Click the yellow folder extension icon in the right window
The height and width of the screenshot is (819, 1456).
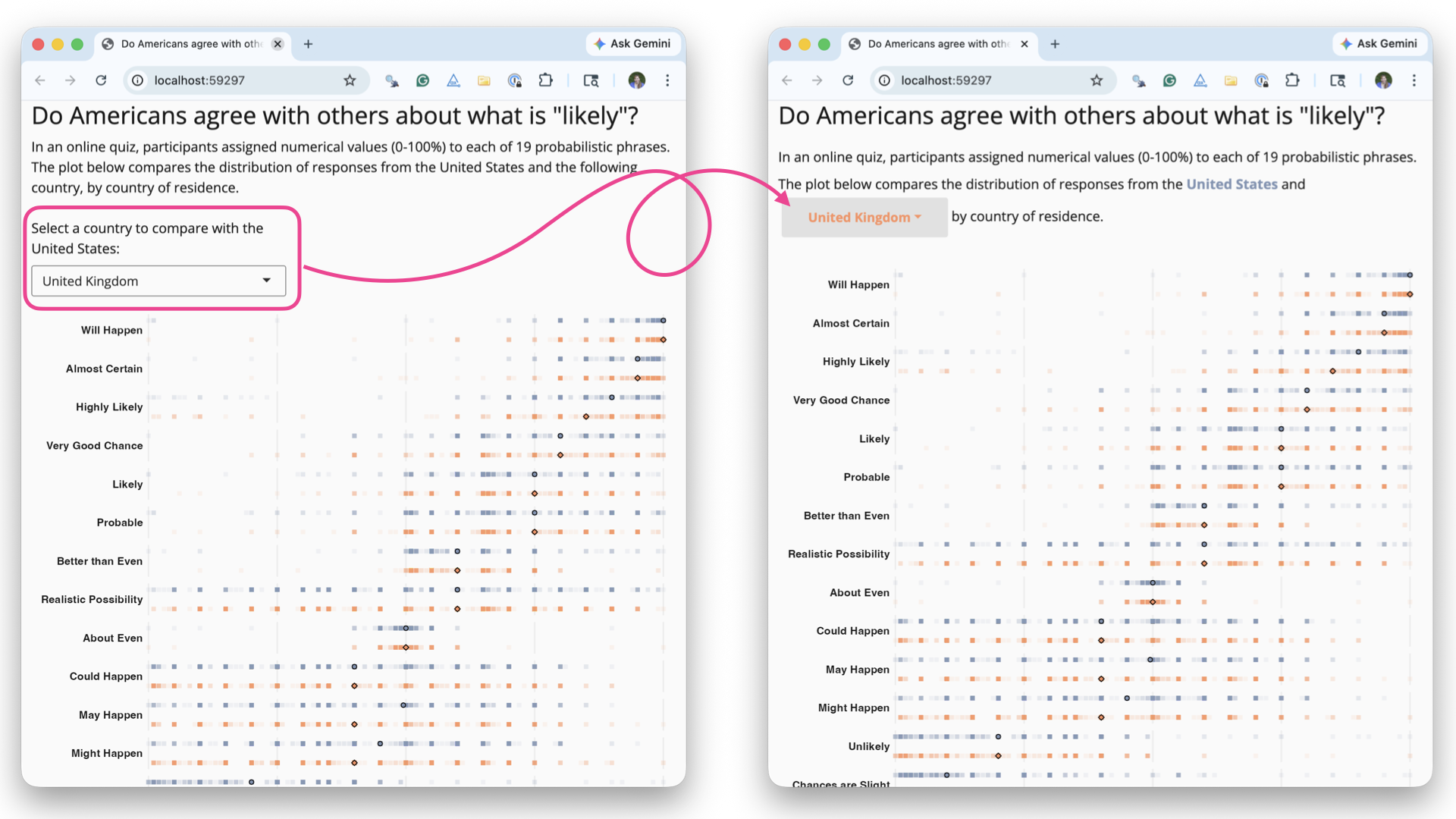(x=1231, y=80)
